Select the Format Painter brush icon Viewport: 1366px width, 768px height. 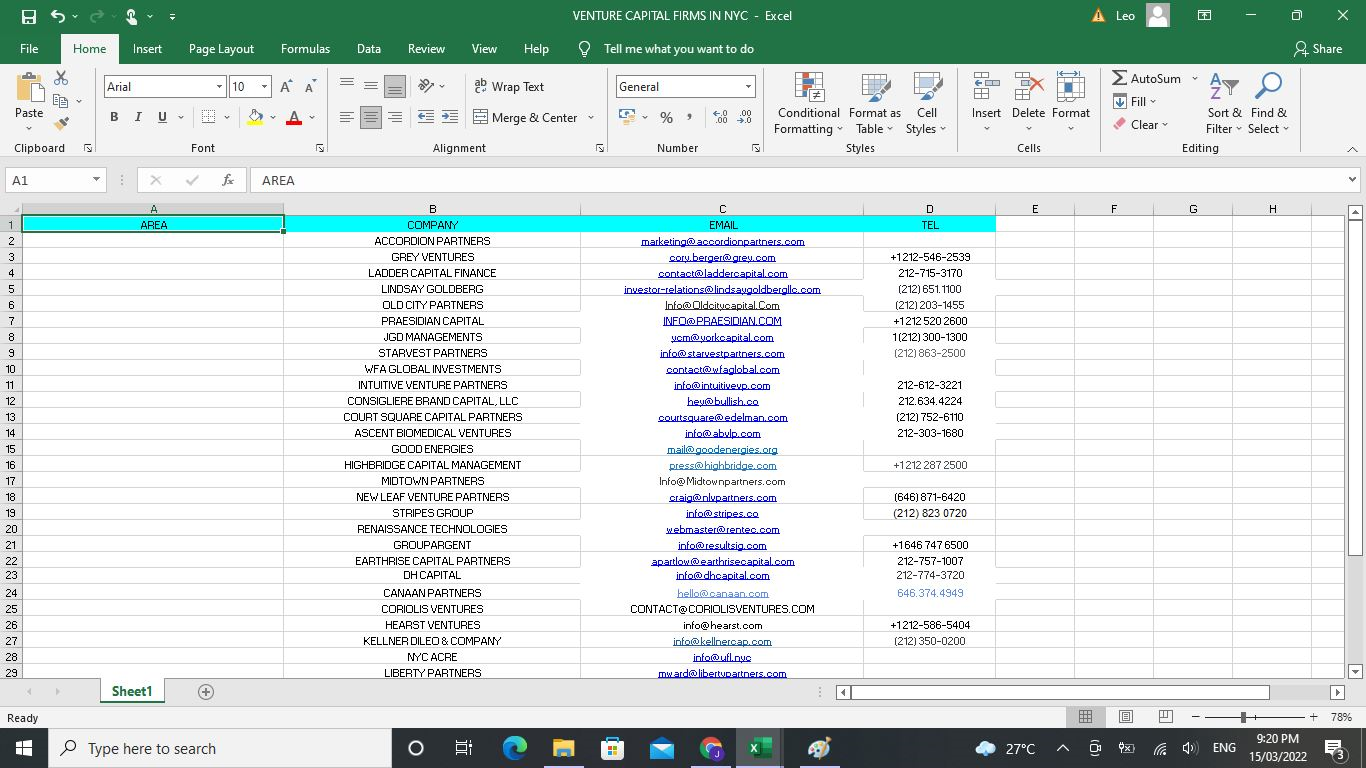click(61, 124)
